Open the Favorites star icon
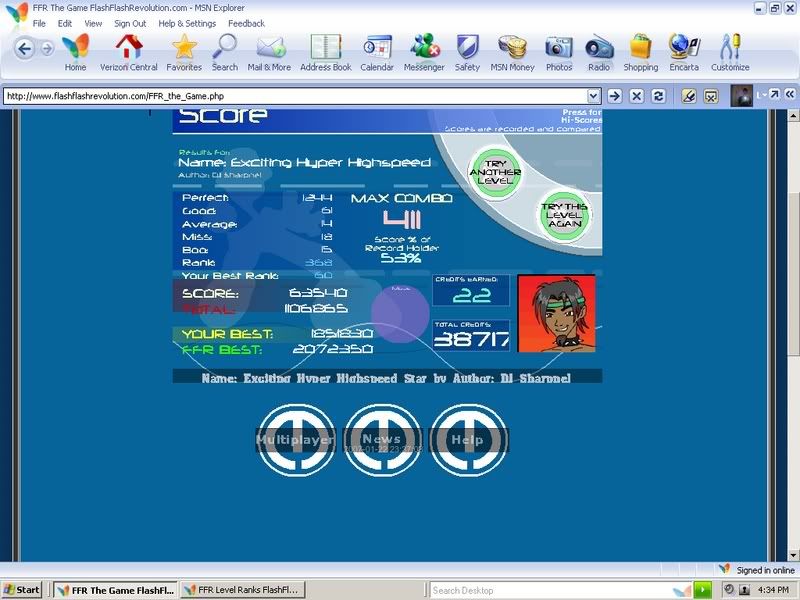The width and height of the screenshot is (800, 600). click(184, 47)
